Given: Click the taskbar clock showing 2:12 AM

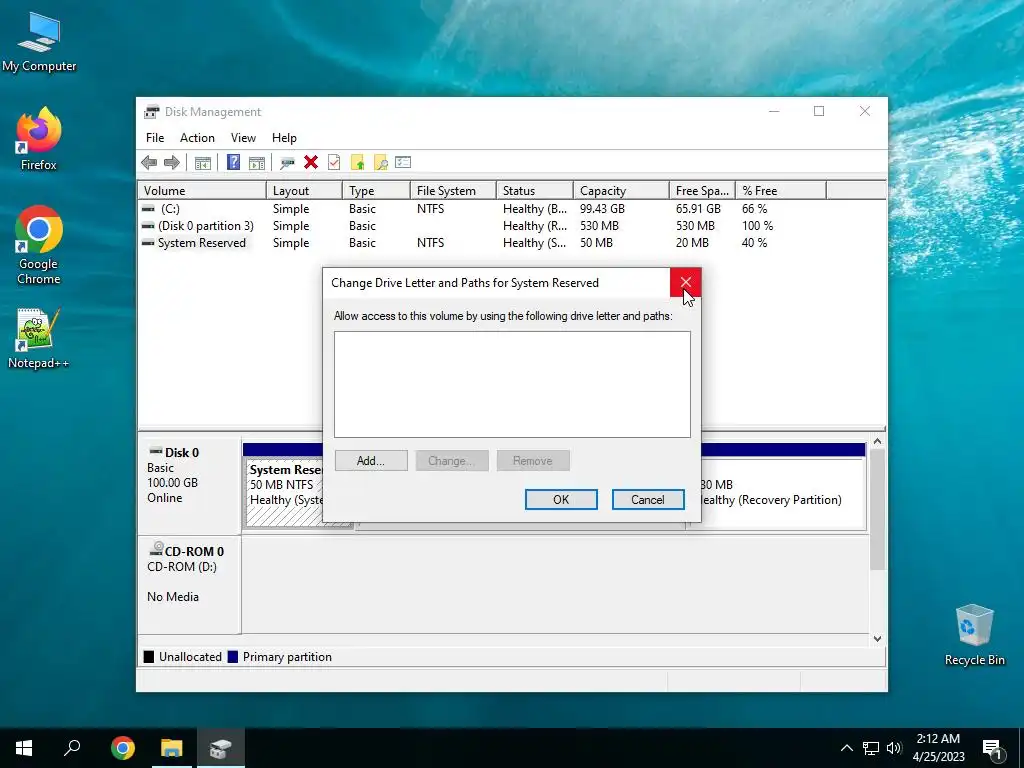Looking at the screenshot, I should (938, 748).
